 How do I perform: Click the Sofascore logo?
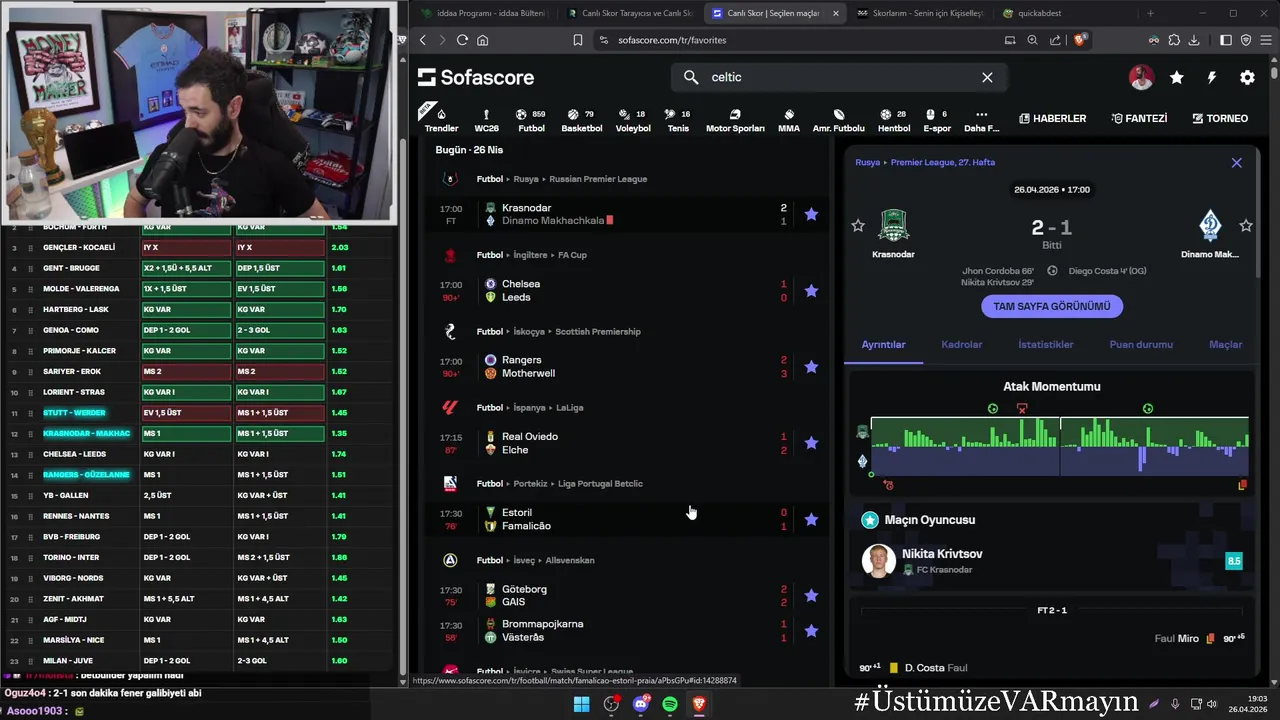(476, 77)
